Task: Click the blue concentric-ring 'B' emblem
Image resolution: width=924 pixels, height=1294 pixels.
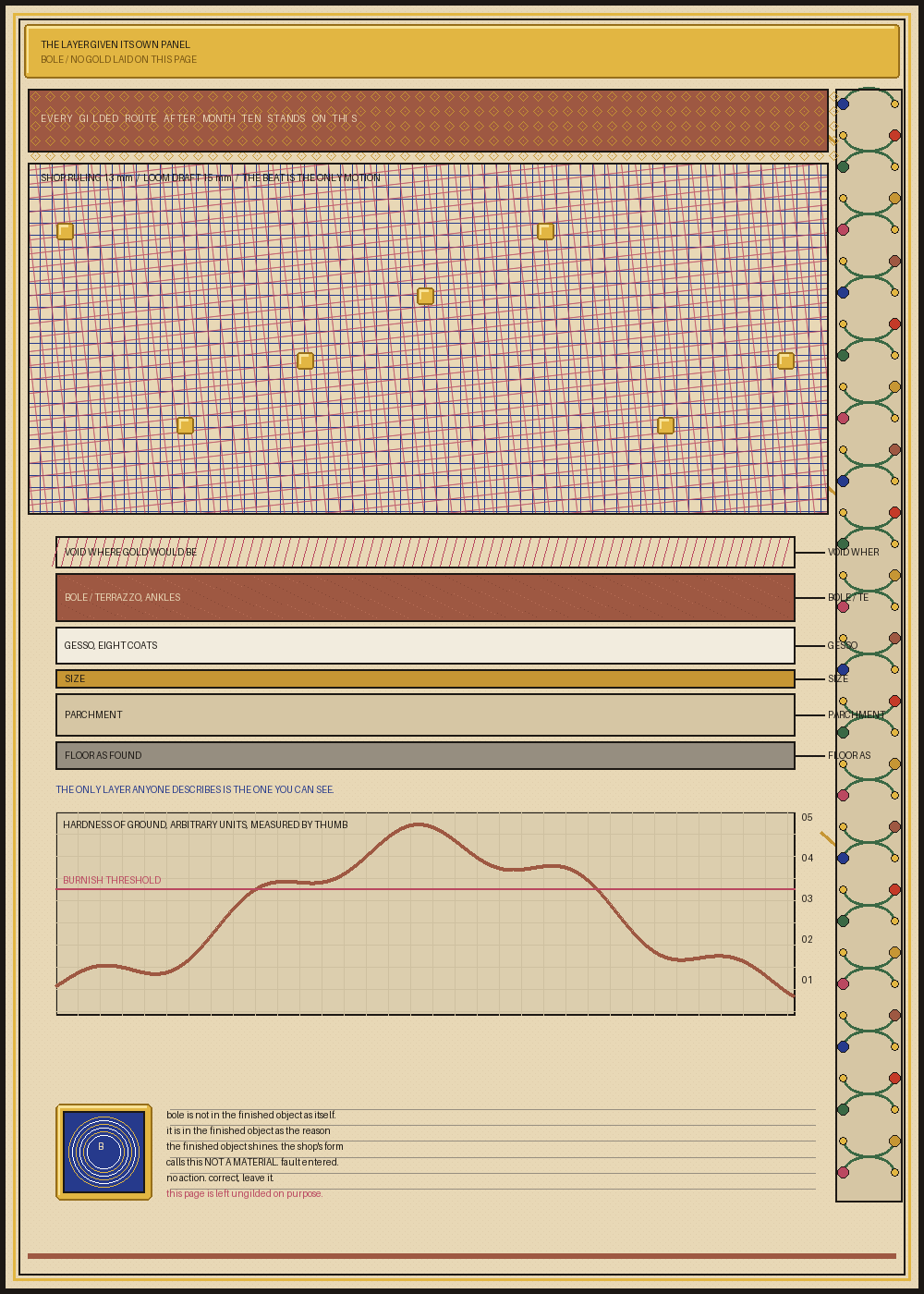Action: click(x=103, y=1152)
